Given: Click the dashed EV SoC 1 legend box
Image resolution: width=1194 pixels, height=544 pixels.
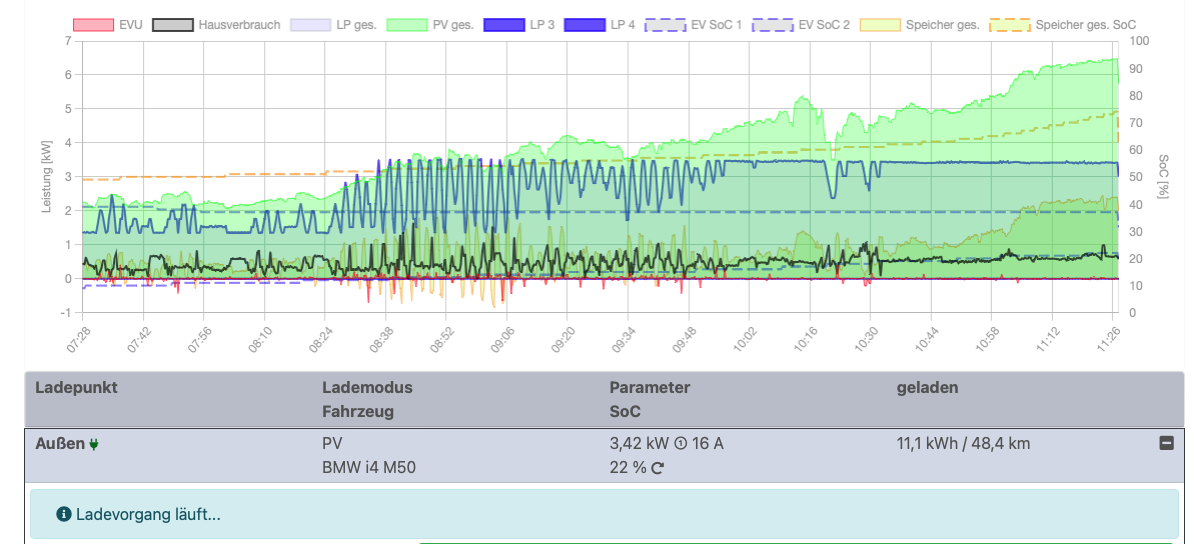Looking at the screenshot, I should point(665,24).
